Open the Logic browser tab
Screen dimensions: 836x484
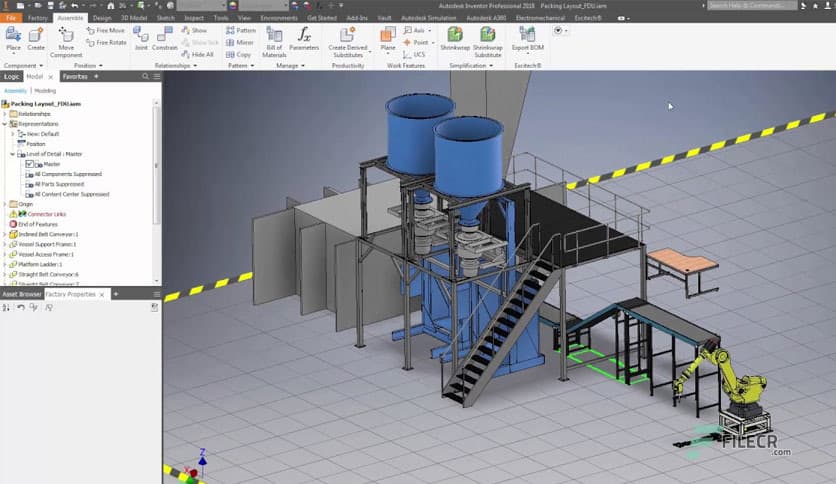11,77
